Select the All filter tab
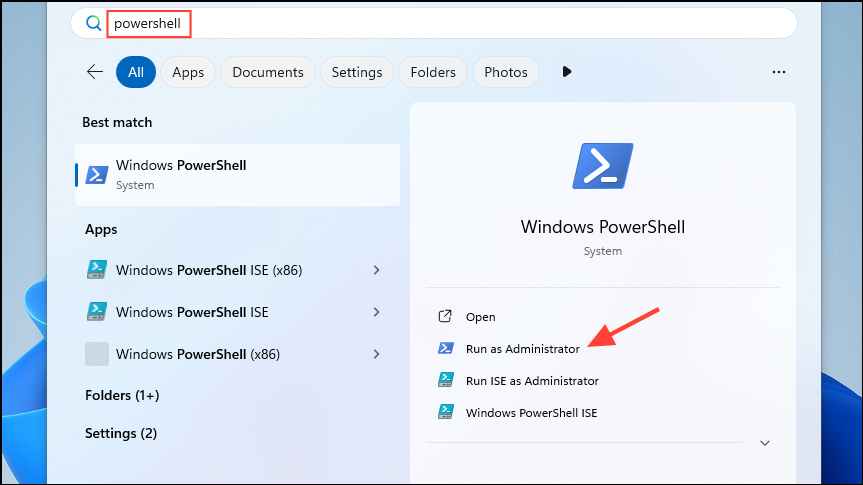Image resolution: width=863 pixels, height=485 pixels. point(135,72)
